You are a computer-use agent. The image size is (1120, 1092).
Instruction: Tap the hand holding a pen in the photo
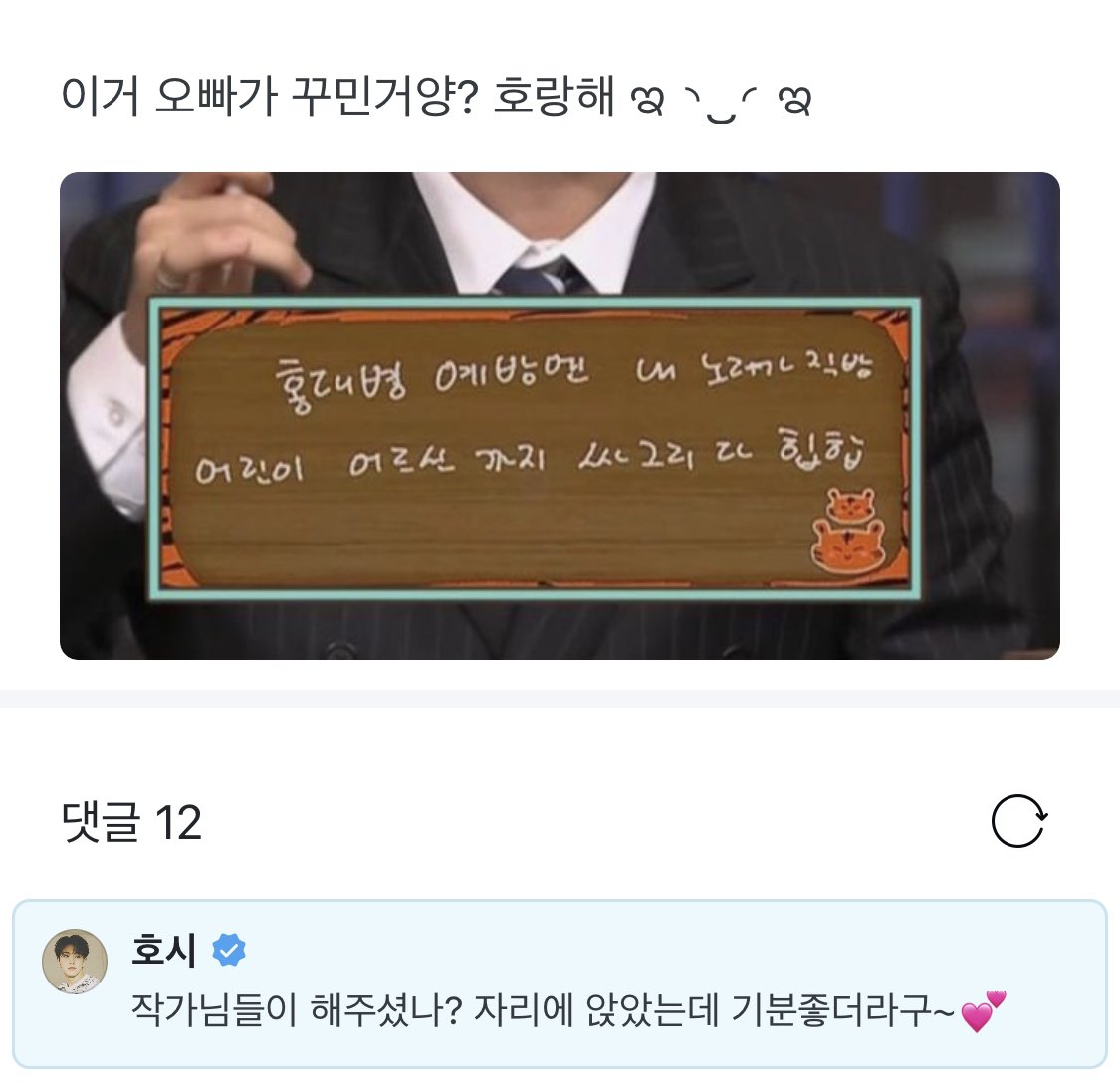(x=218, y=232)
